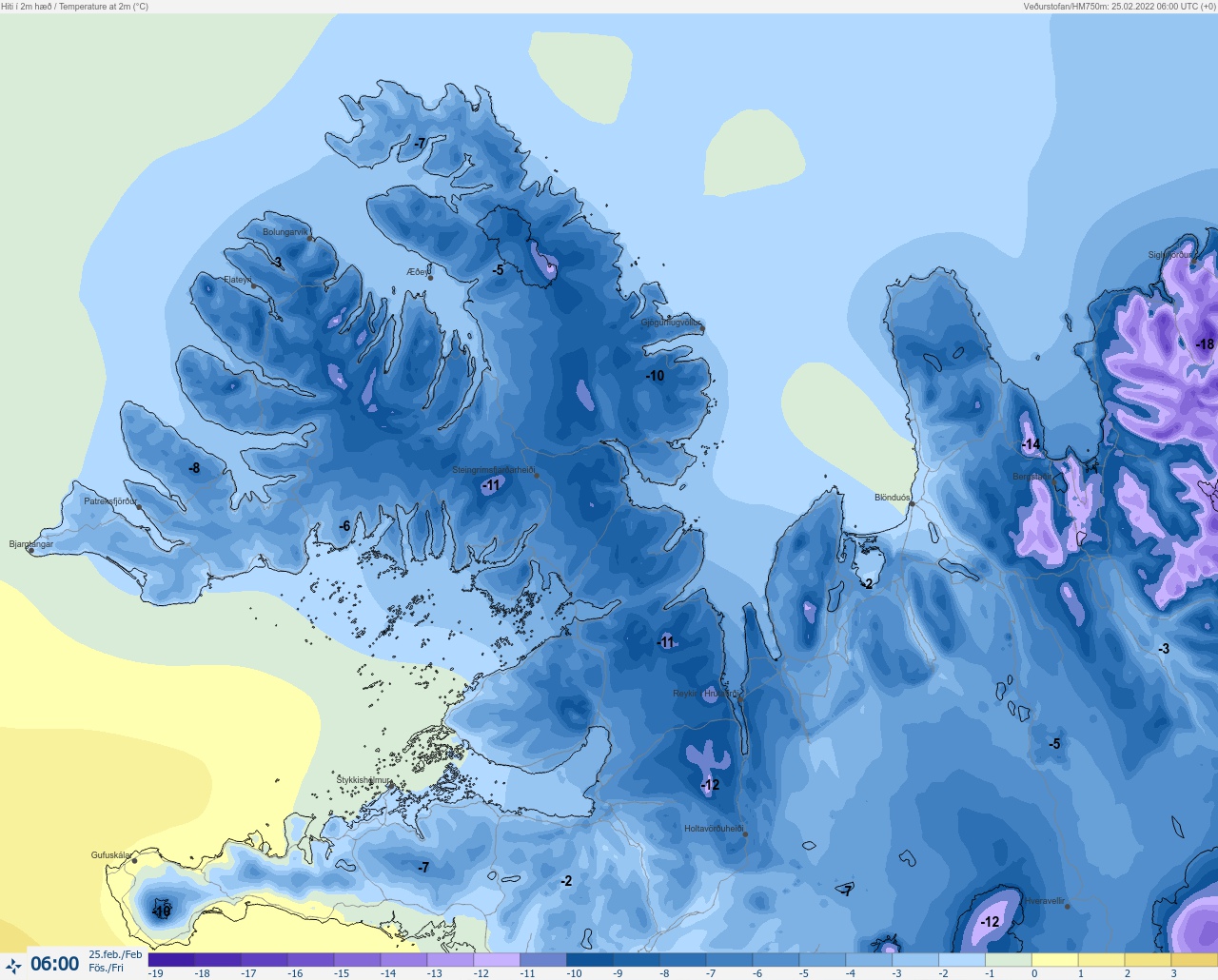
Task: Click the -11 value near Steingrímsfjarðarheiði
Action: tap(491, 485)
